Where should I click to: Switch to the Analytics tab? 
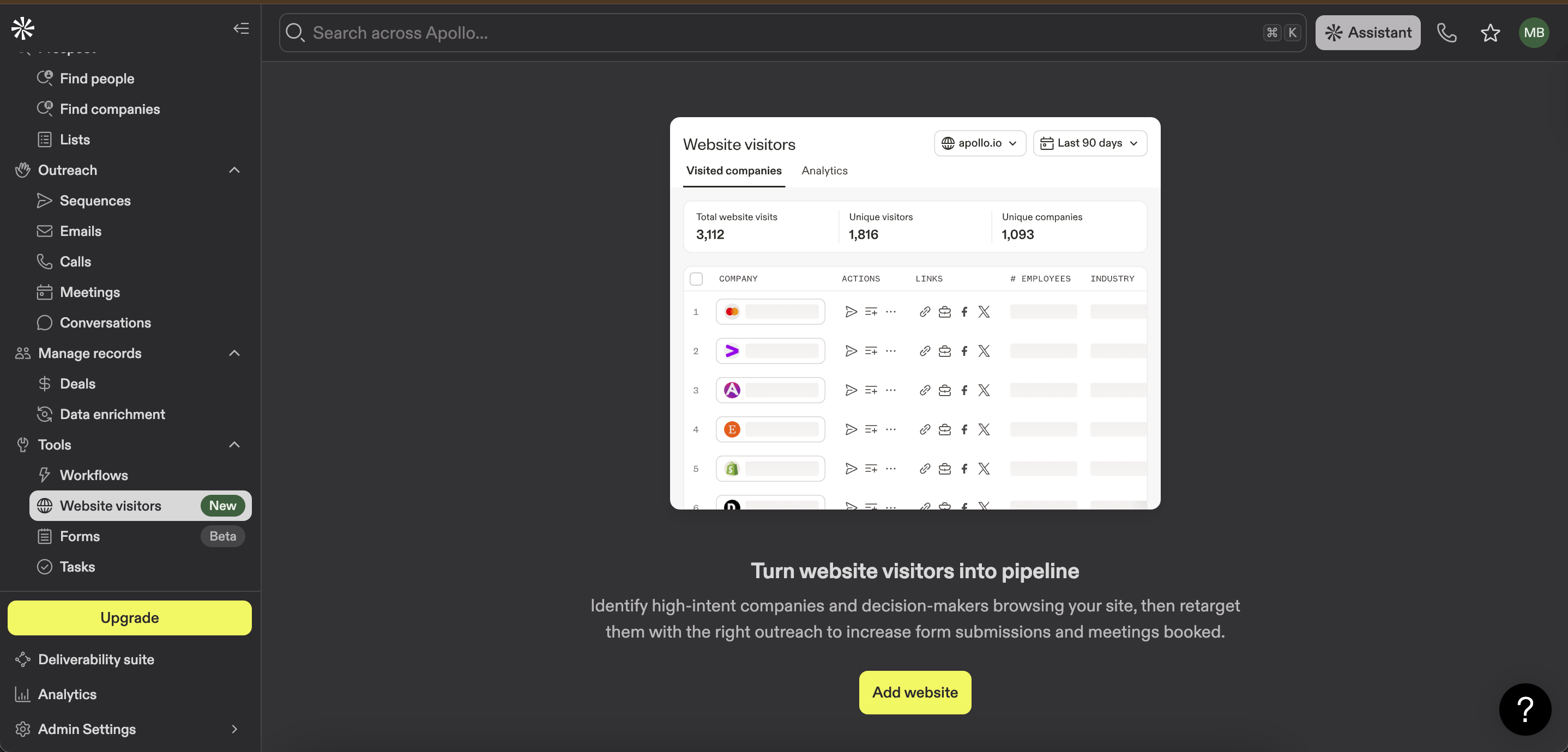824,171
